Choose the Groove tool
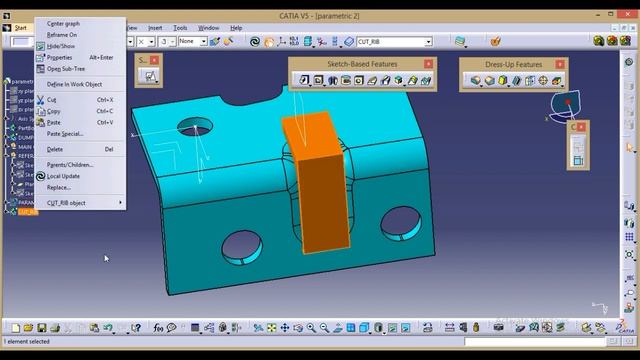The height and width of the screenshot is (360, 640). click(346, 80)
